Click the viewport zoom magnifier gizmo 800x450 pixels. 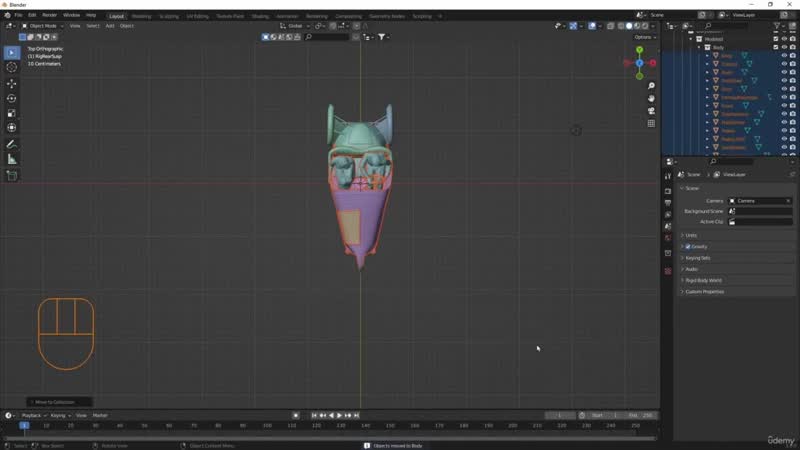click(x=651, y=86)
